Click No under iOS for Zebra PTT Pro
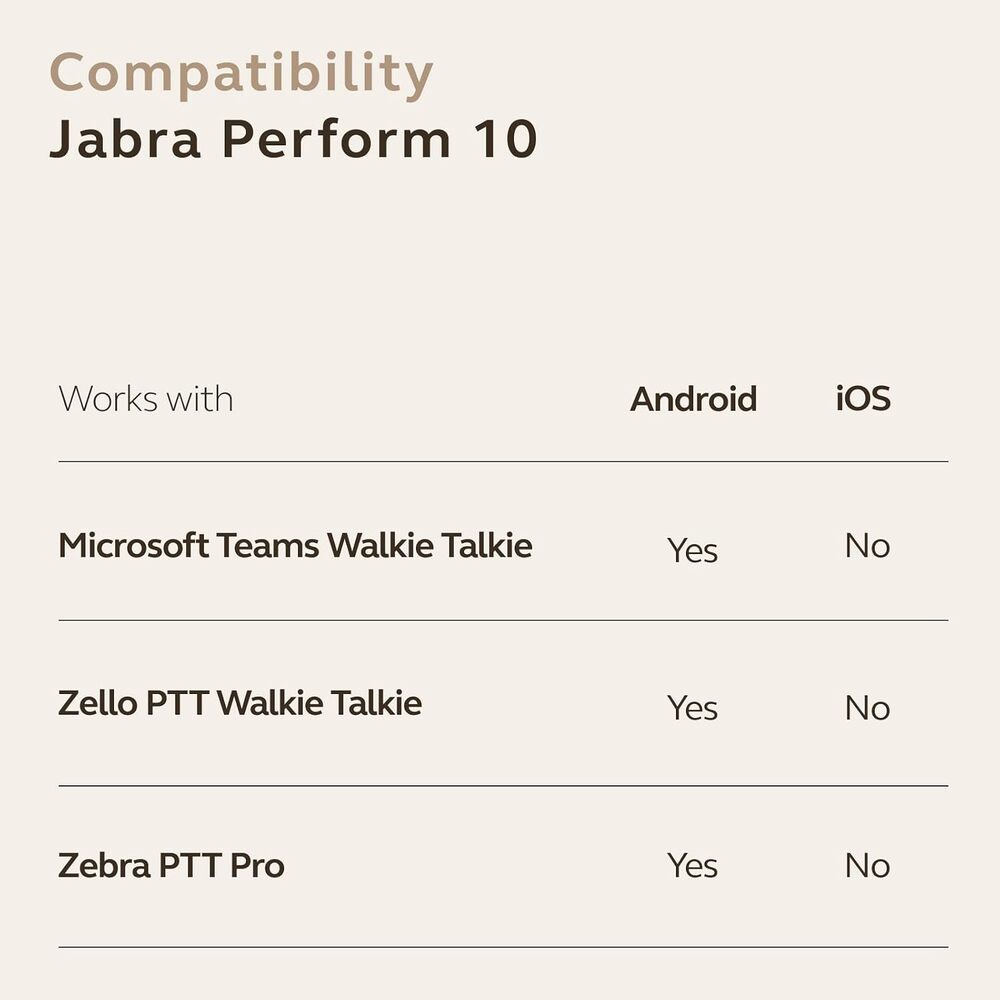 (867, 865)
